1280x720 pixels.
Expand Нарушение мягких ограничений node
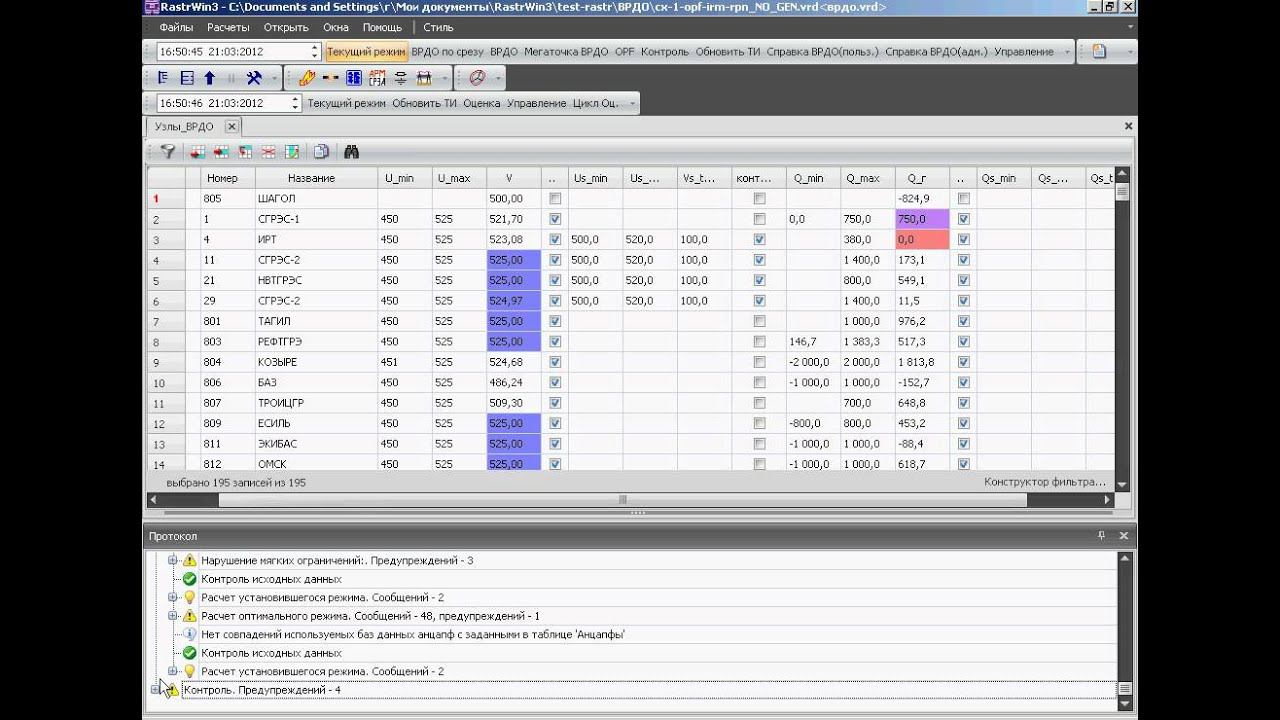172,561
